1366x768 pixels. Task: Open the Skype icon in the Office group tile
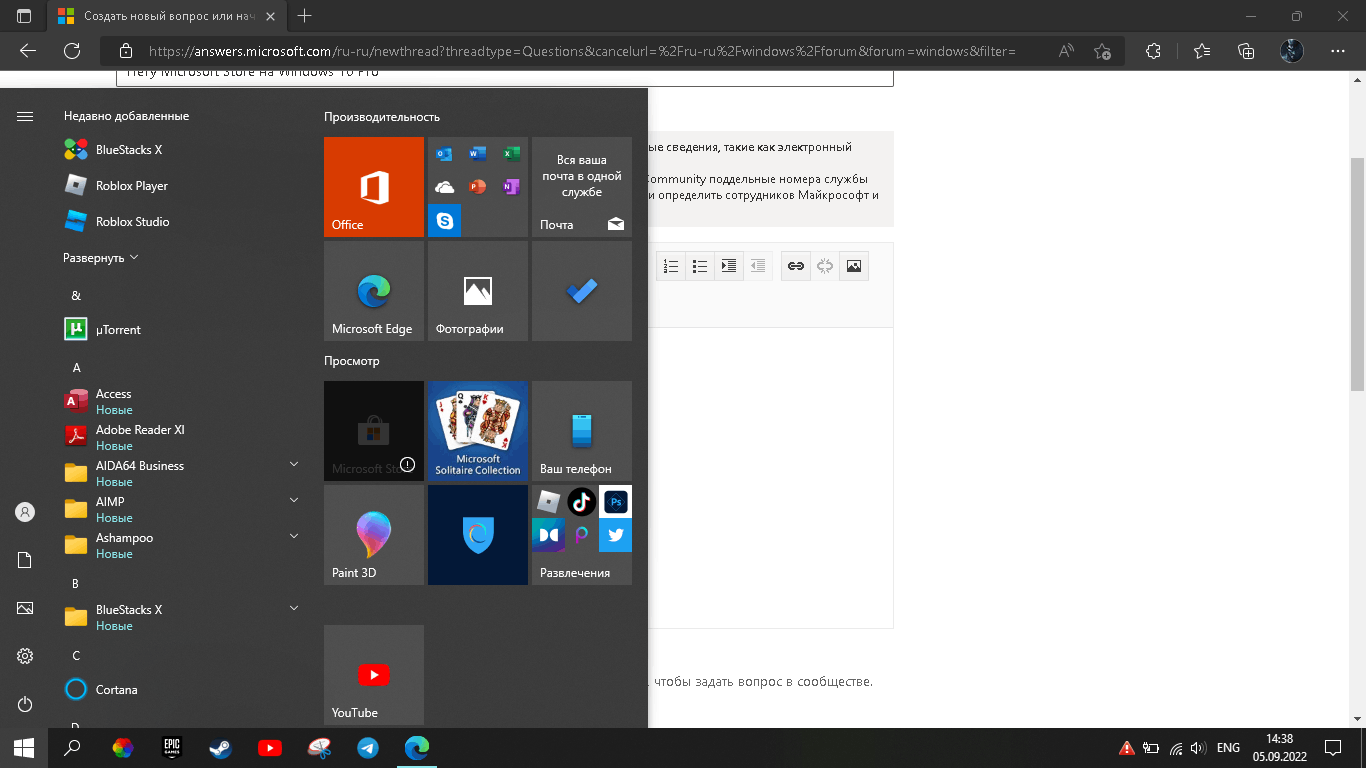click(x=444, y=220)
